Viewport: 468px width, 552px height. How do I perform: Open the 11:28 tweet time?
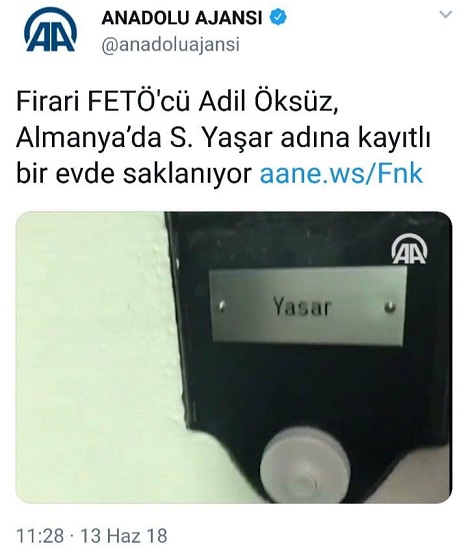[40, 536]
